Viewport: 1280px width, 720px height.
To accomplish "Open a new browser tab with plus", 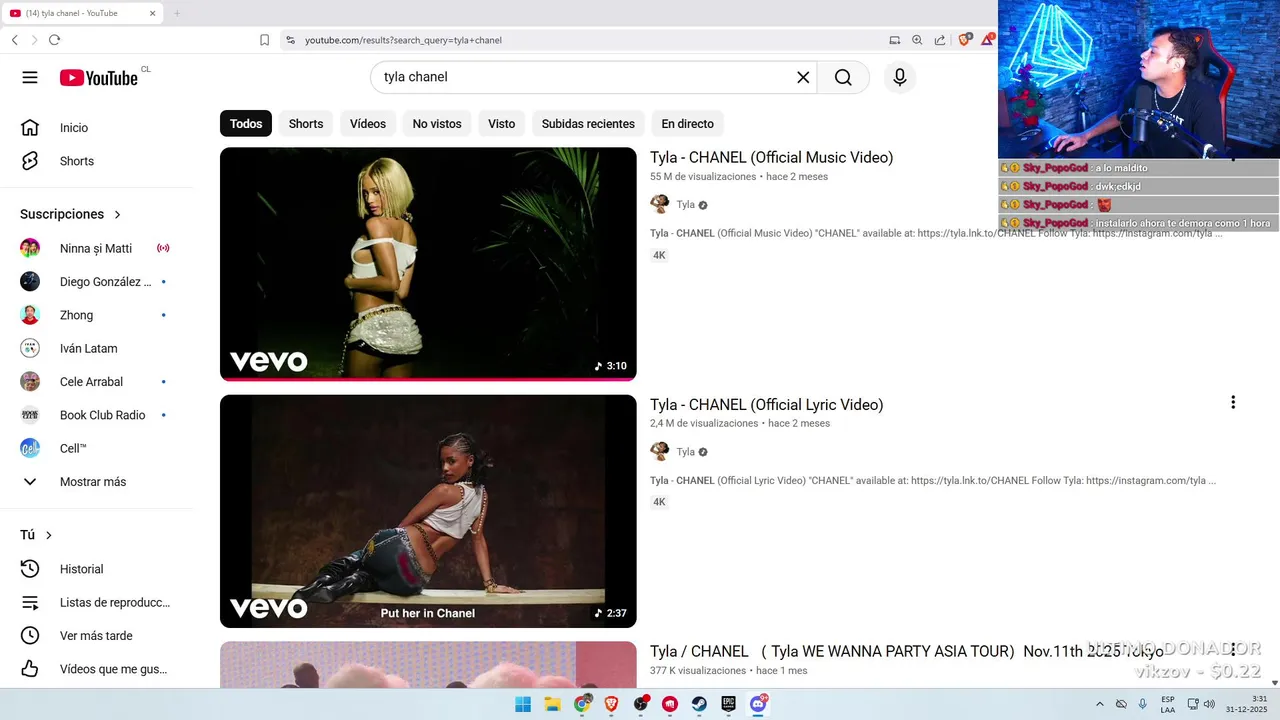I will pyautogui.click(x=177, y=13).
